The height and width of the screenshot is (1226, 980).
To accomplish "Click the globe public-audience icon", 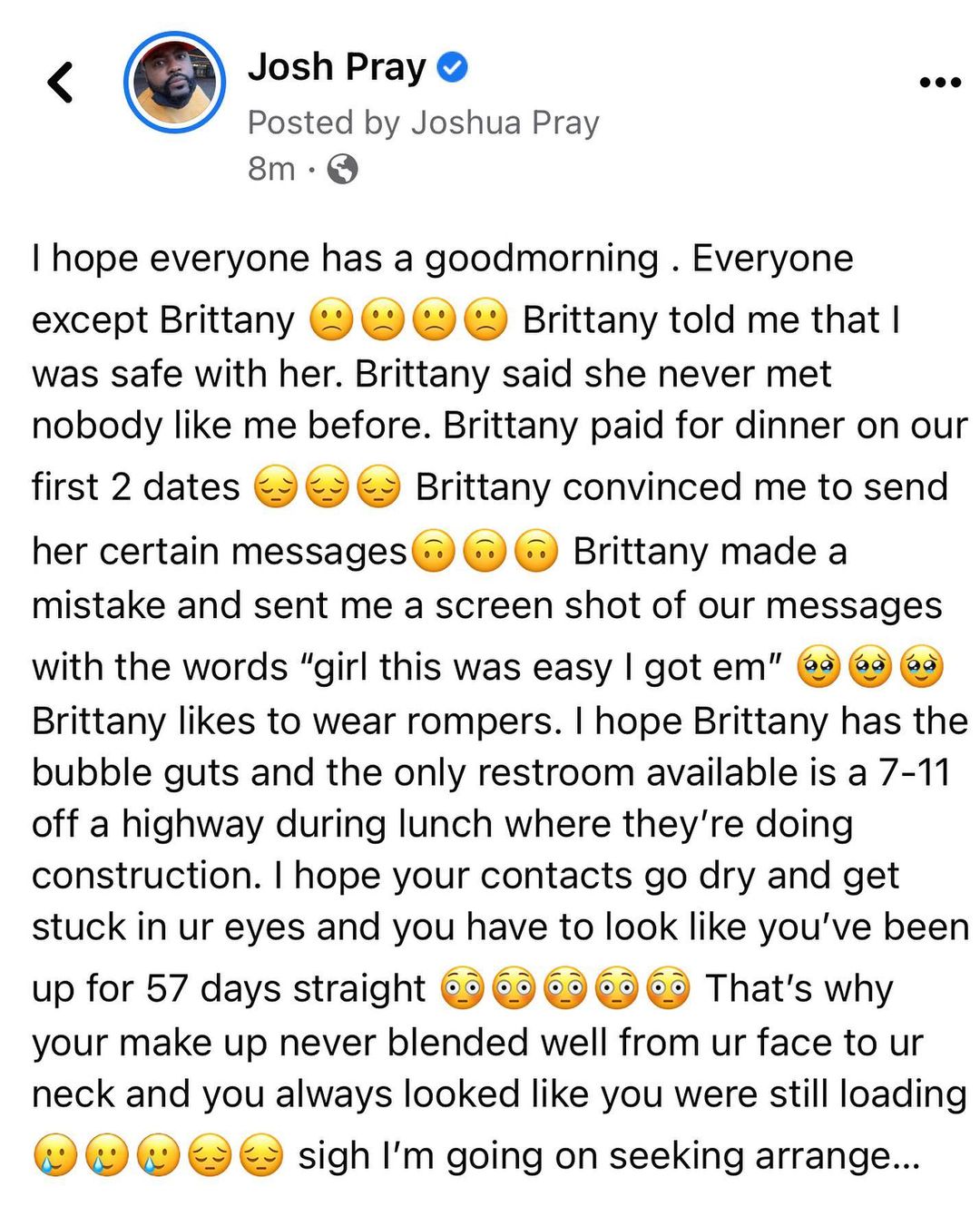I will pos(342,169).
